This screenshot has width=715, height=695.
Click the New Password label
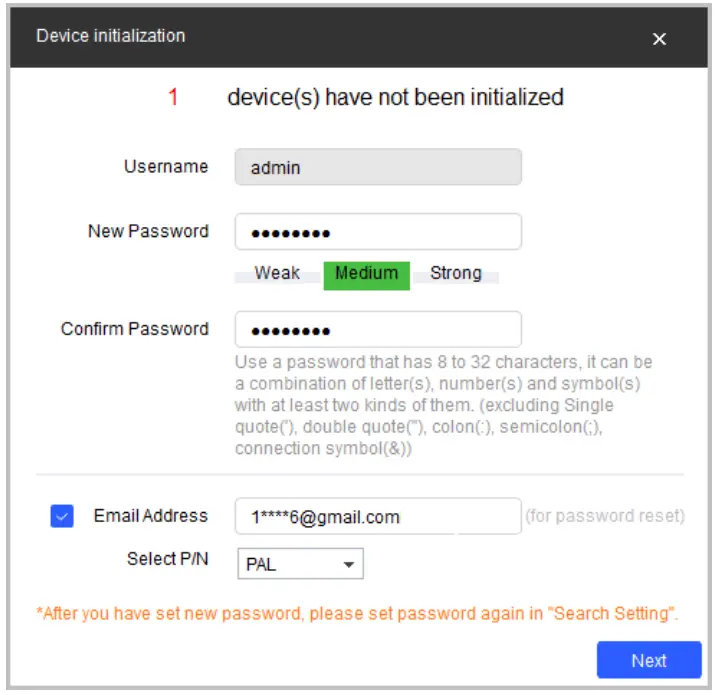click(148, 232)
